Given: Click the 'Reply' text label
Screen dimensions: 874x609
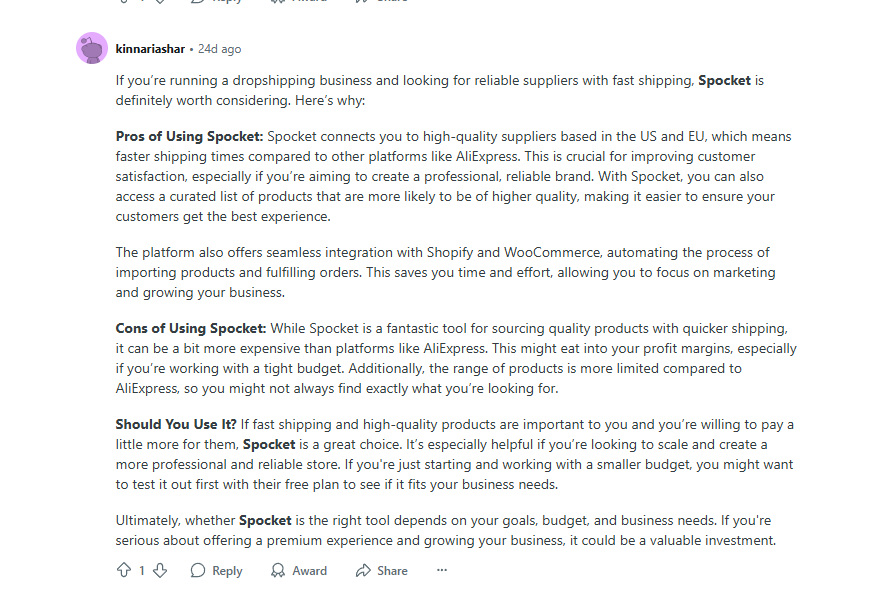Looking at the screenshot, I should (x=227, y=571).
